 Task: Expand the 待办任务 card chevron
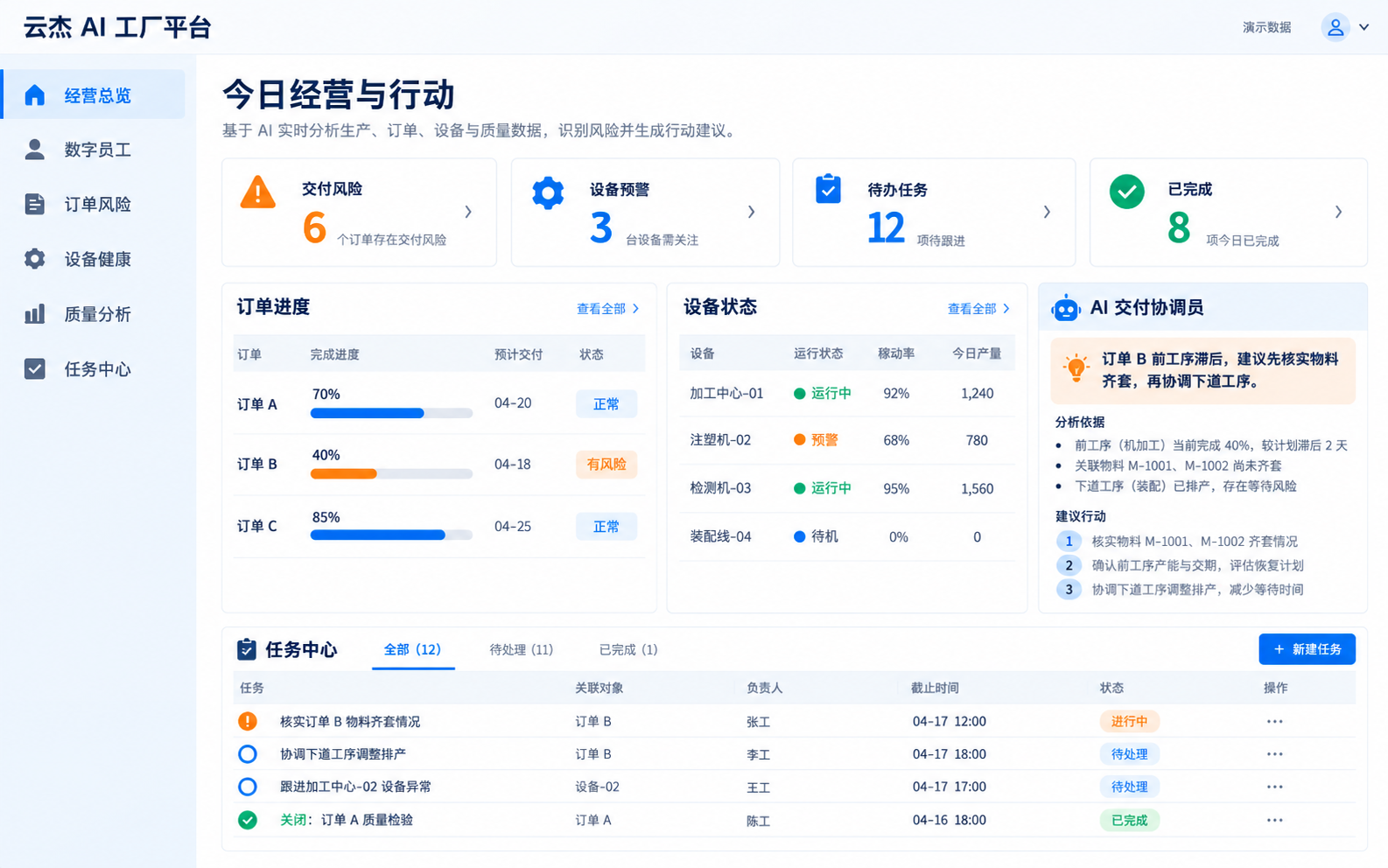point(1047,212)
